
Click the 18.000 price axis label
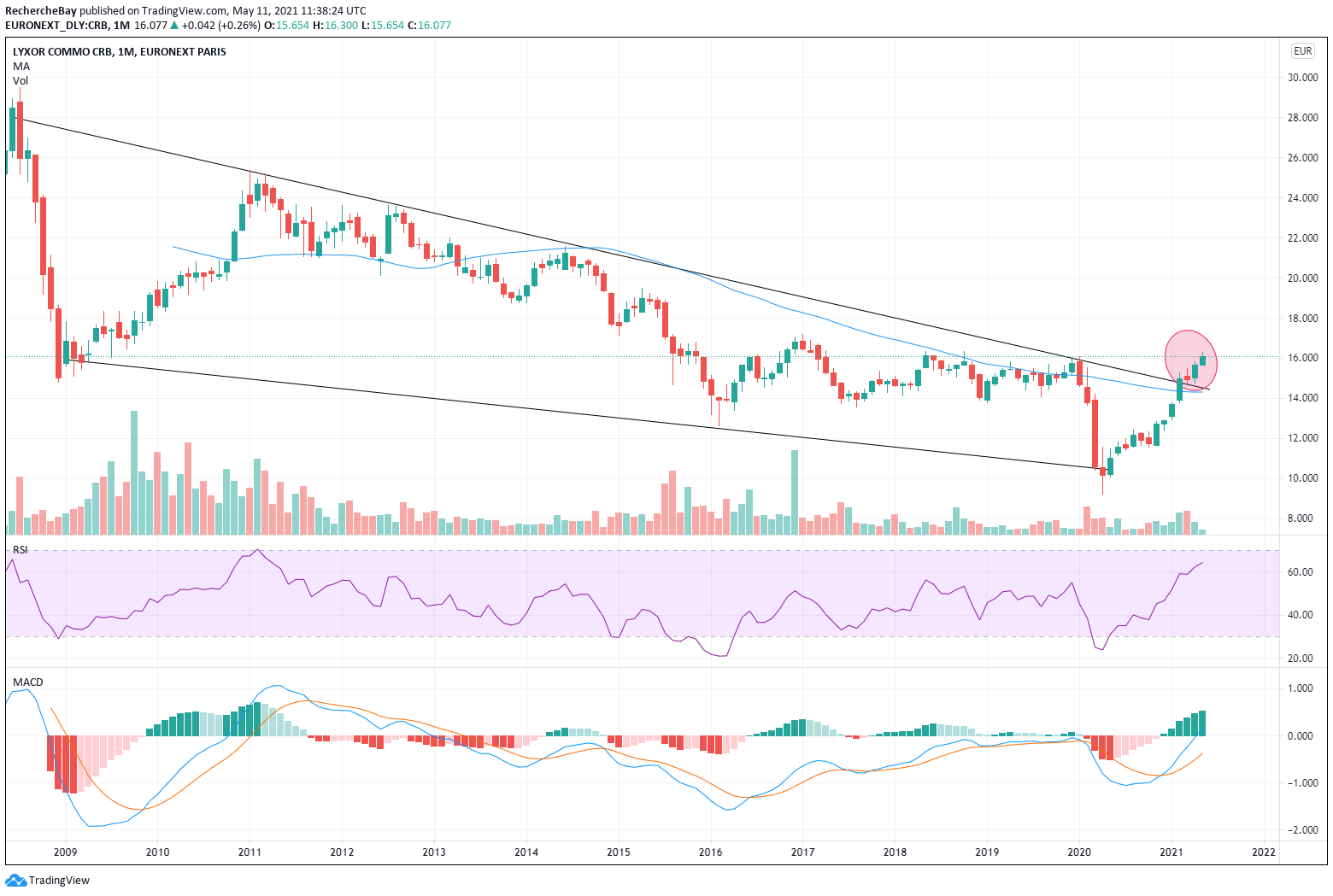1302,319
